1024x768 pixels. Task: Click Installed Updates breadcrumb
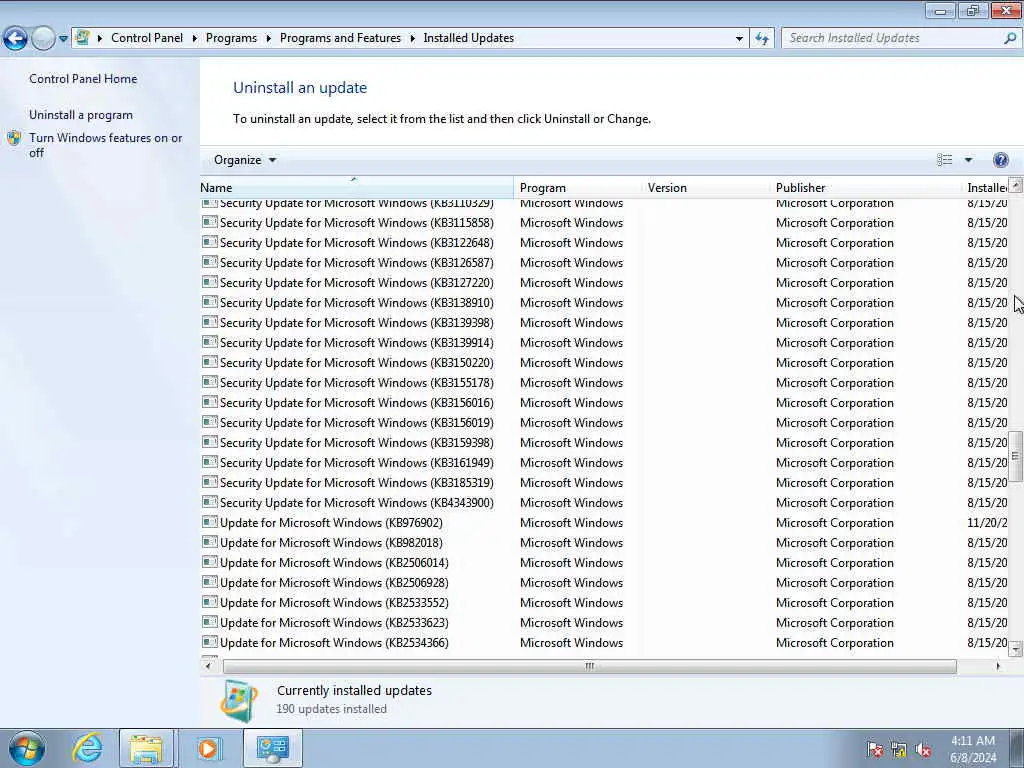pyautogui.click(x=468, y=38)
